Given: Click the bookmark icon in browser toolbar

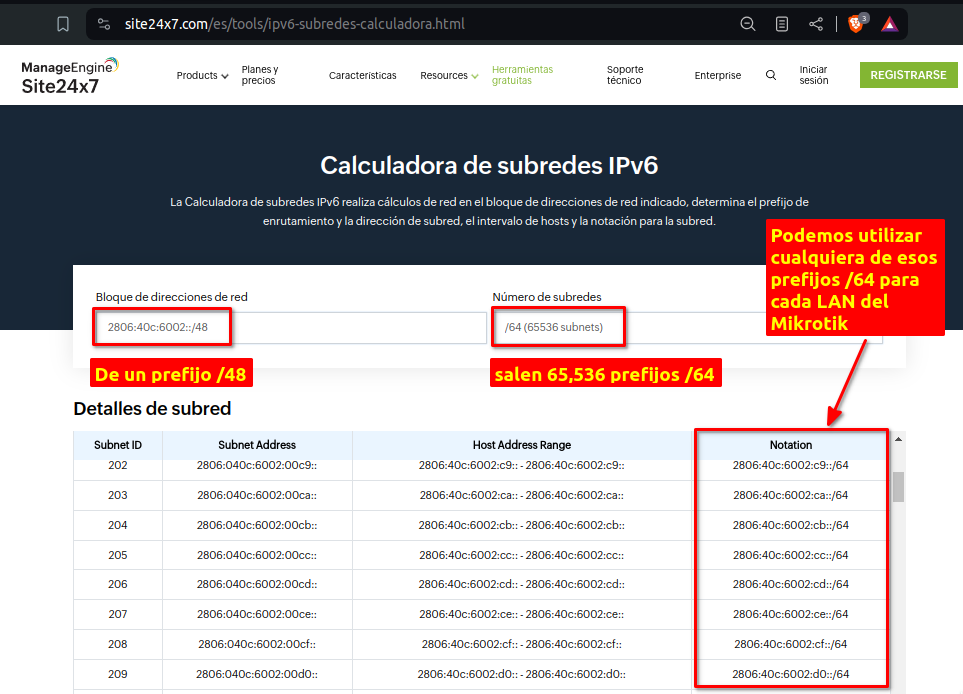Looking at the screenshot, I should tap(63, 23).
